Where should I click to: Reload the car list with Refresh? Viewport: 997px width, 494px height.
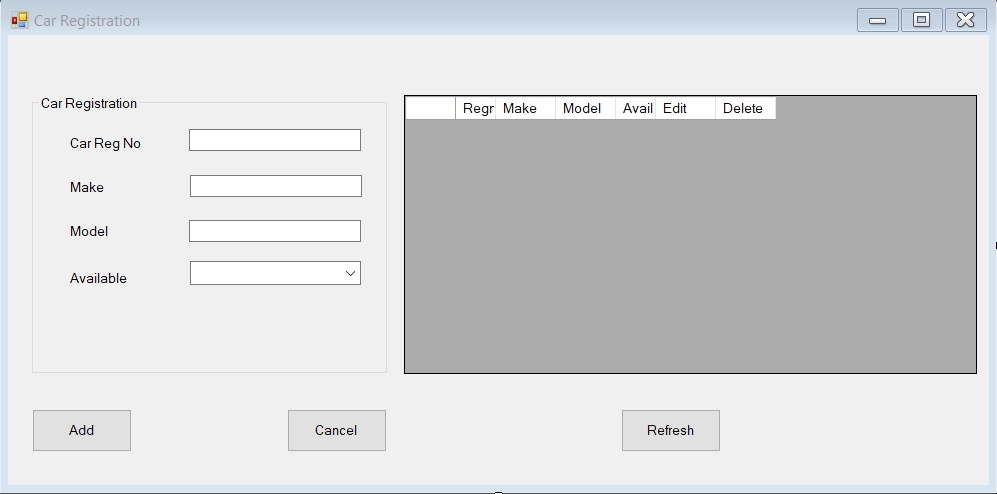[670, 430]
